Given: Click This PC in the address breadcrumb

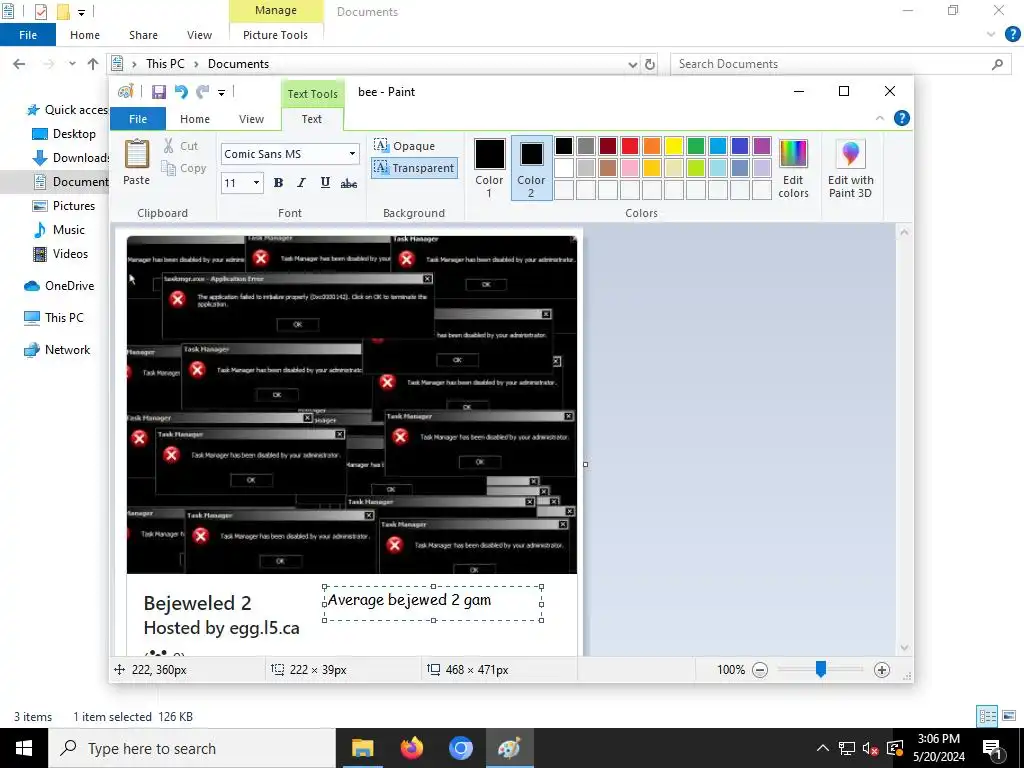Looking at the screenshot, I should click(x=165, y=64).
